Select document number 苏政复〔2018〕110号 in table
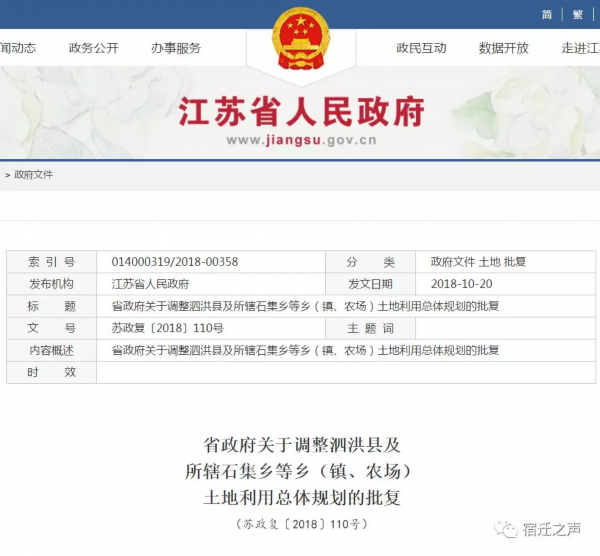600x556 pixels. click(168, 328)
